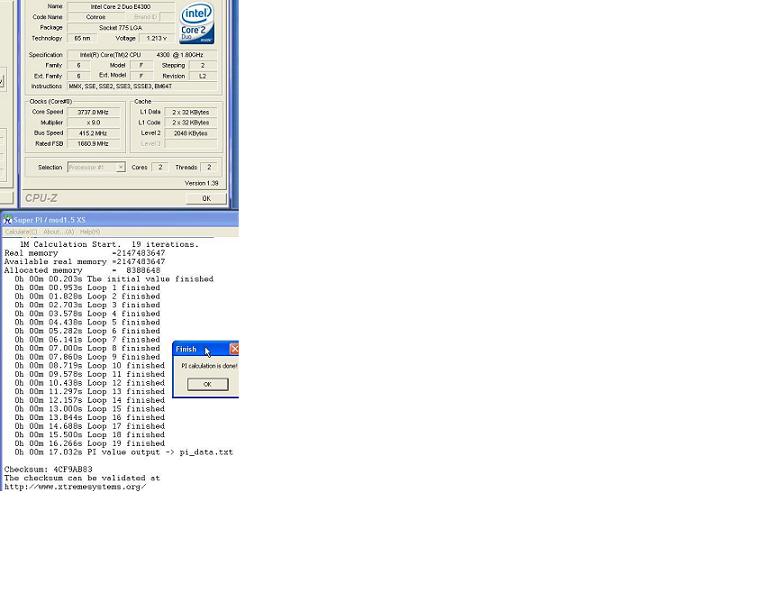
Task: Click the 1M Calculation Start line
Action: 109,245
